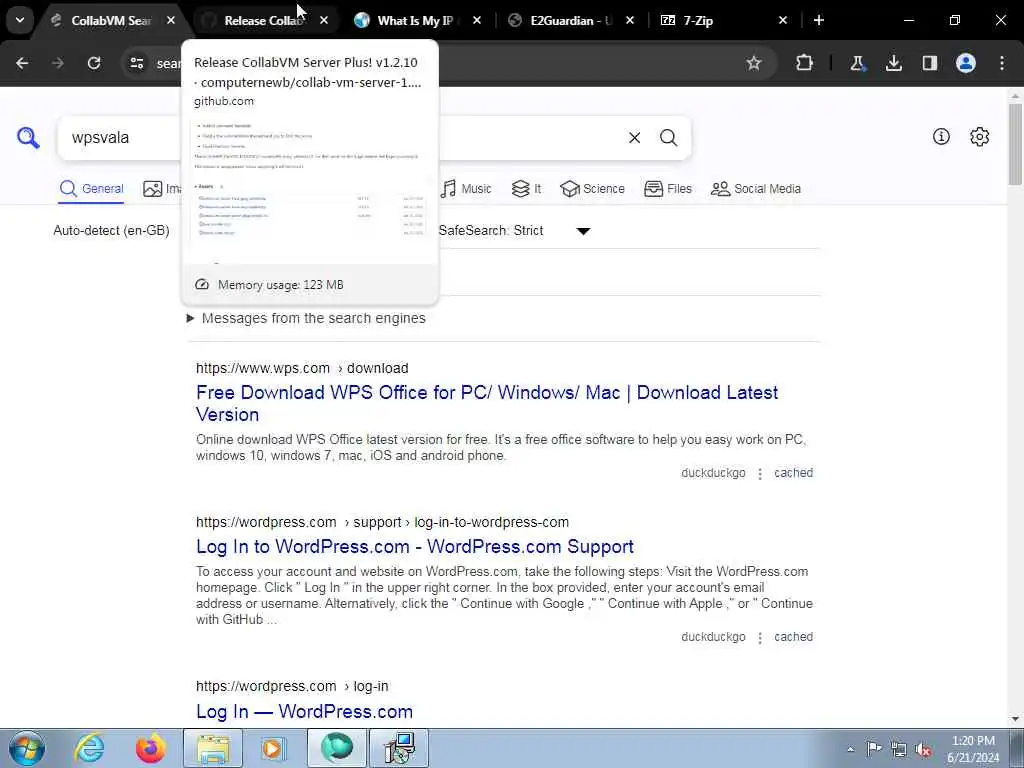Open cached copy of WPS Office result

coord(793,473)
